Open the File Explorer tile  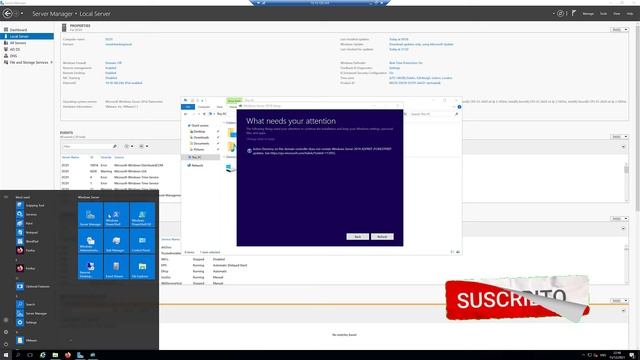point(142,267)
